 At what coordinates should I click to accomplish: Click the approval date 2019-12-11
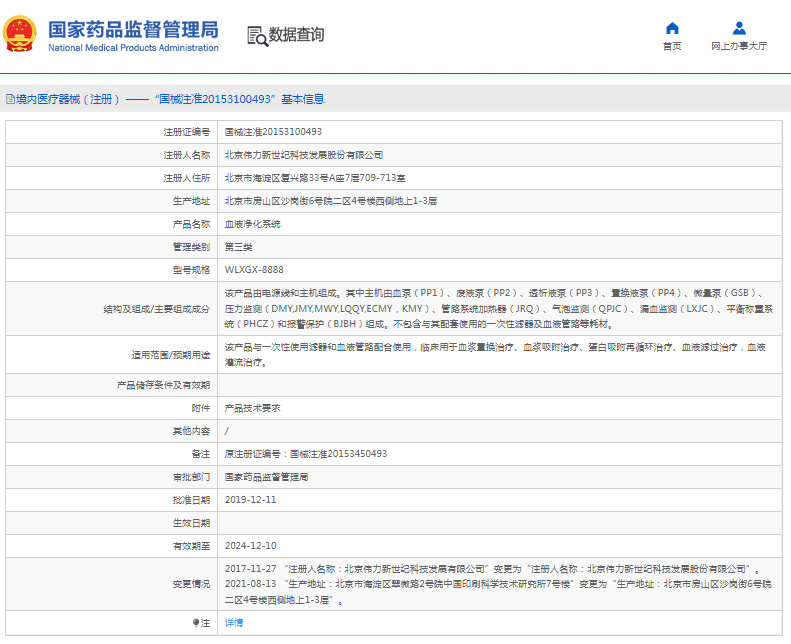click(x=250, y=499)
